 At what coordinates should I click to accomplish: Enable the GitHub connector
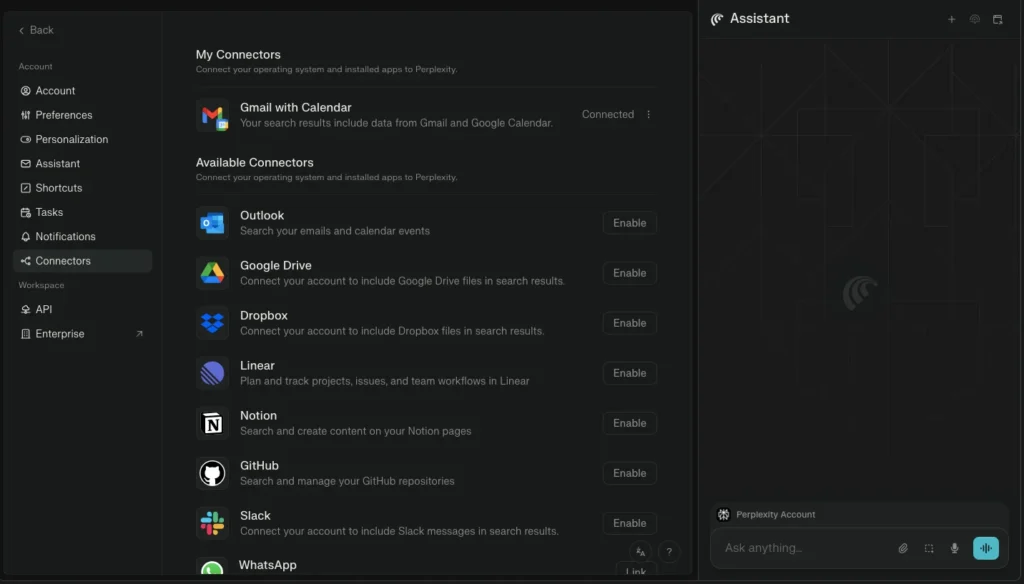[x=629, y=473]
